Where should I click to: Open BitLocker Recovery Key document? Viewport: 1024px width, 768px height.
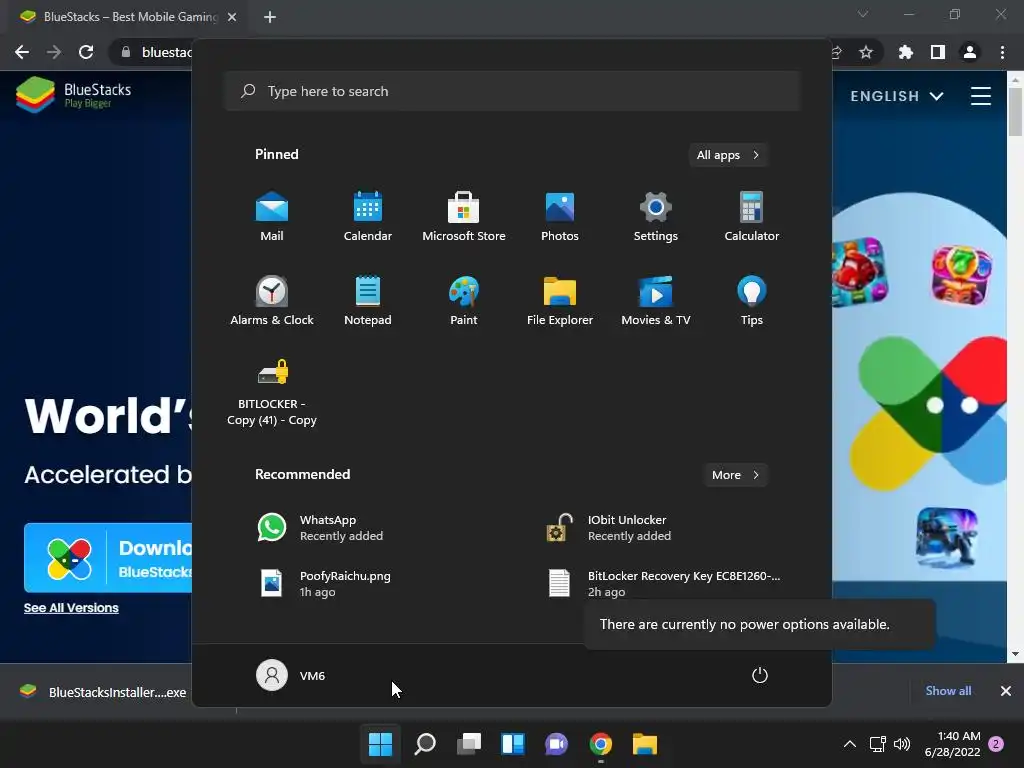tap(666, 583)
